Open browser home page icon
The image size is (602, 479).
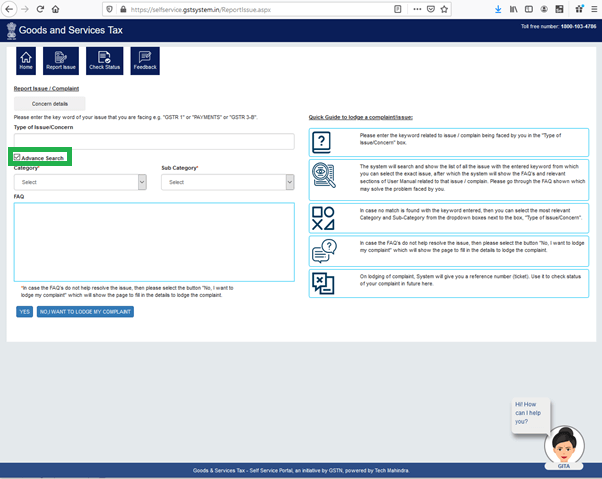(56, 9)
